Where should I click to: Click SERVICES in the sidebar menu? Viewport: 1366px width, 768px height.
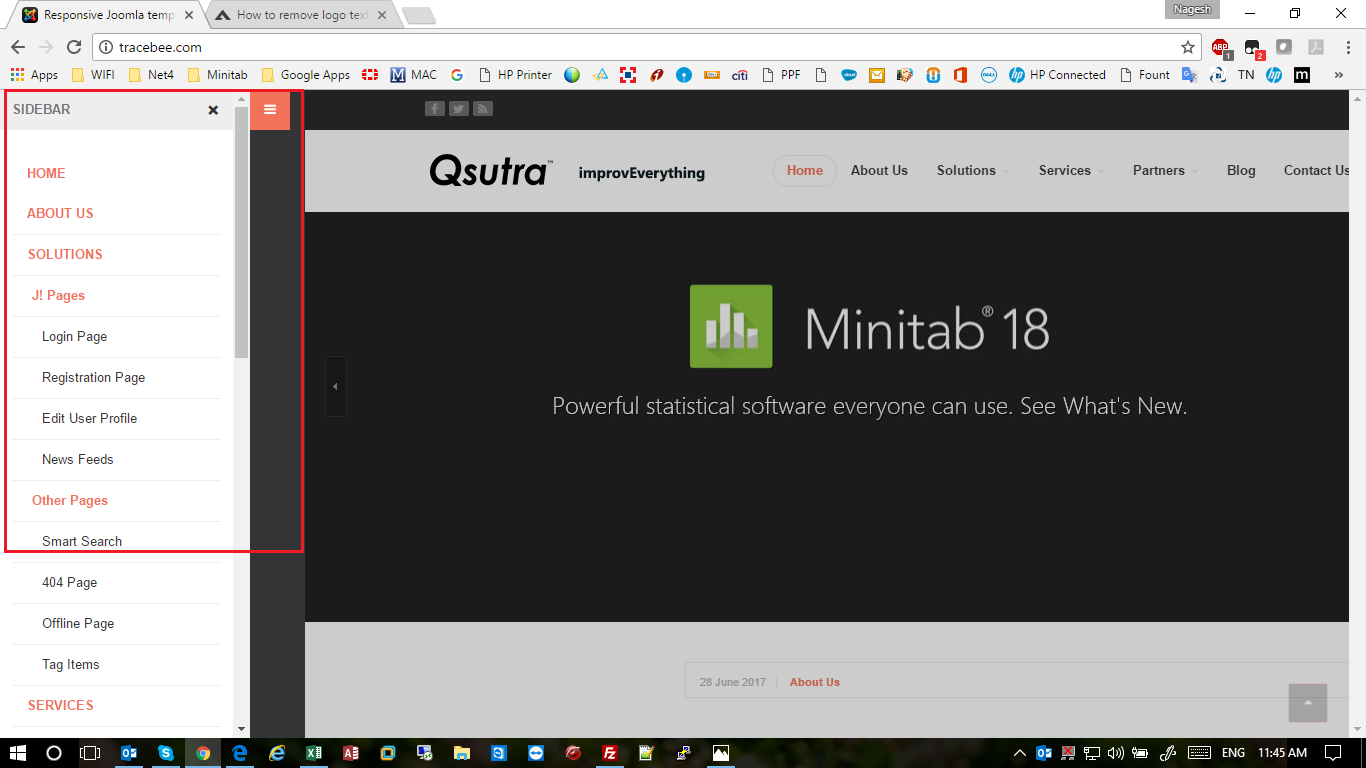[60, 705]
